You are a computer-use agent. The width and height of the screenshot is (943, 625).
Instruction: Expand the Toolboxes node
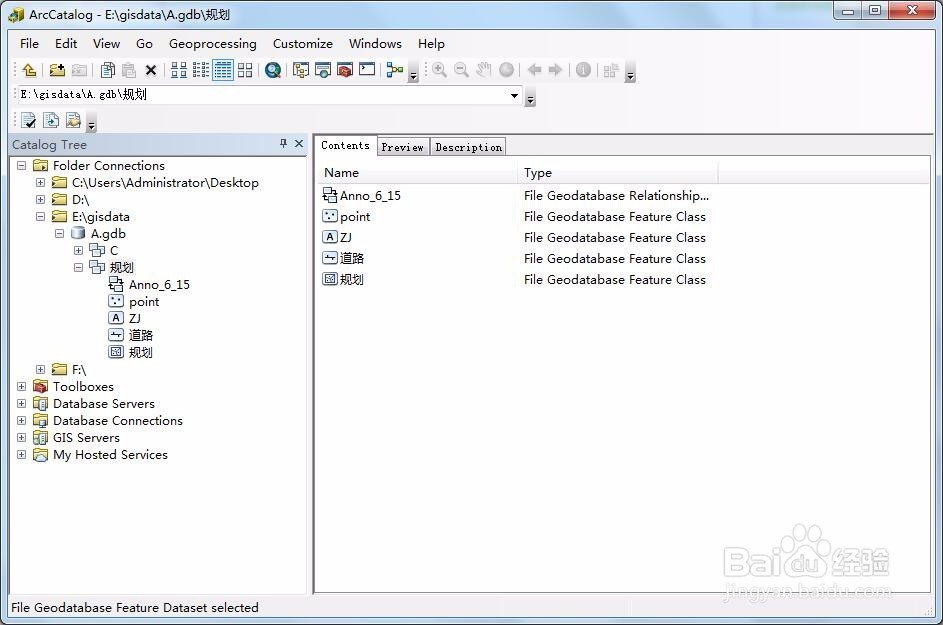point(22,386)
